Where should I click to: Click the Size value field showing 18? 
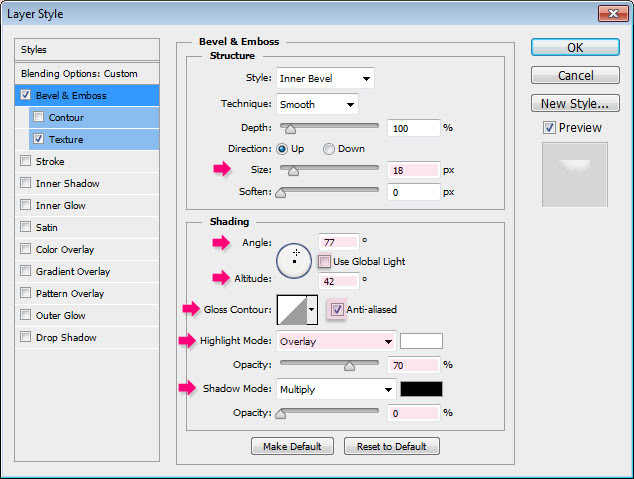click(x=413, y=170)
